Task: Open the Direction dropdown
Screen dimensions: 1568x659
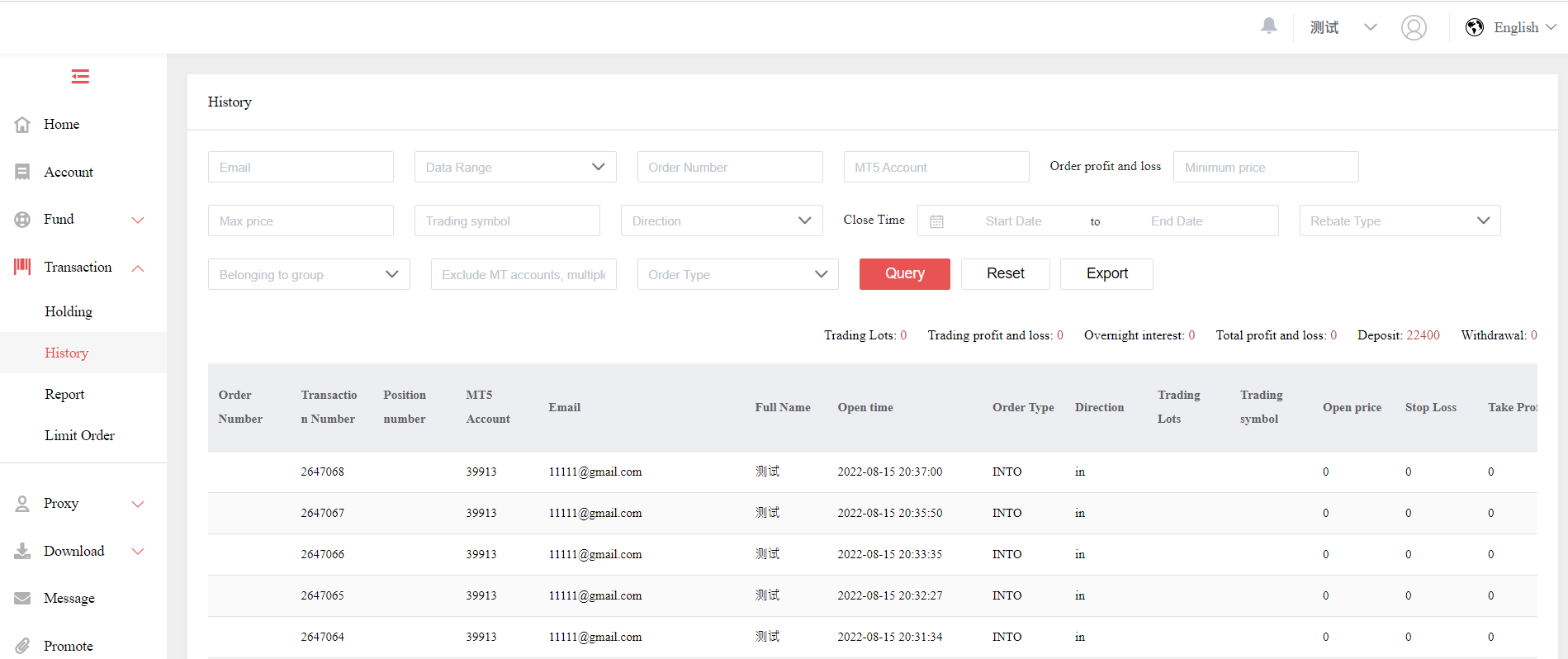Action: click(x=721, y=220)
